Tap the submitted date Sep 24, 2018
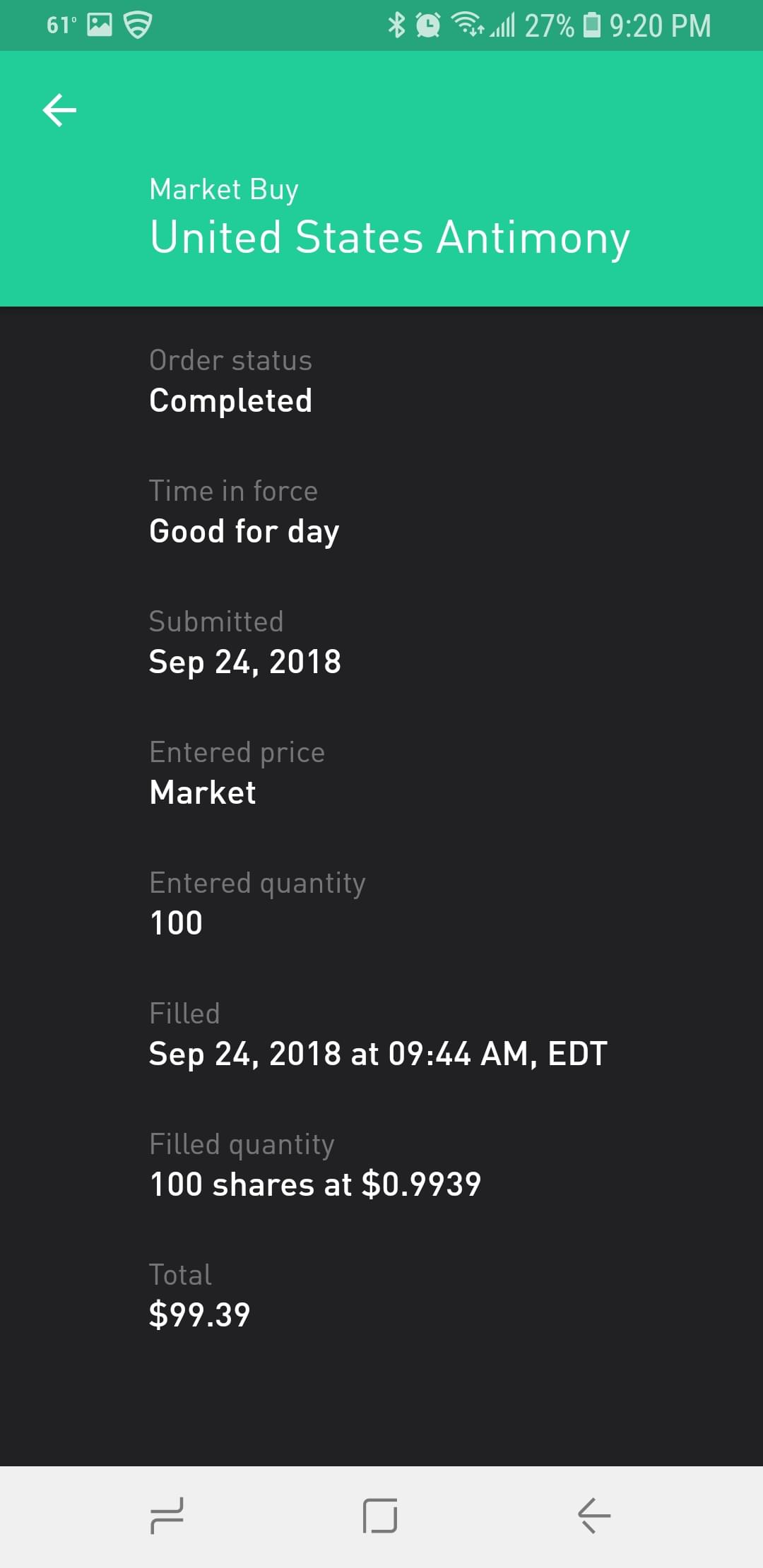The width and height of the screenshot is (763, 1568). pos(244,663)
